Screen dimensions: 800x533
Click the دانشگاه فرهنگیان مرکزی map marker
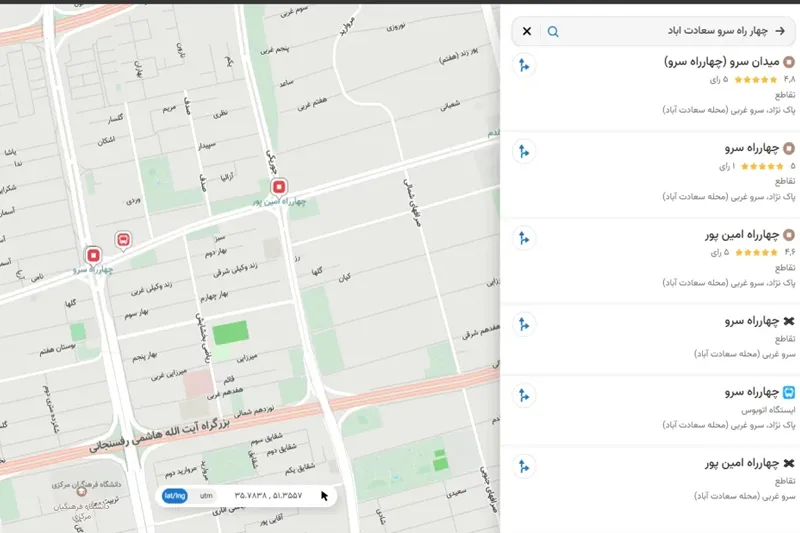tap(81, 492)
